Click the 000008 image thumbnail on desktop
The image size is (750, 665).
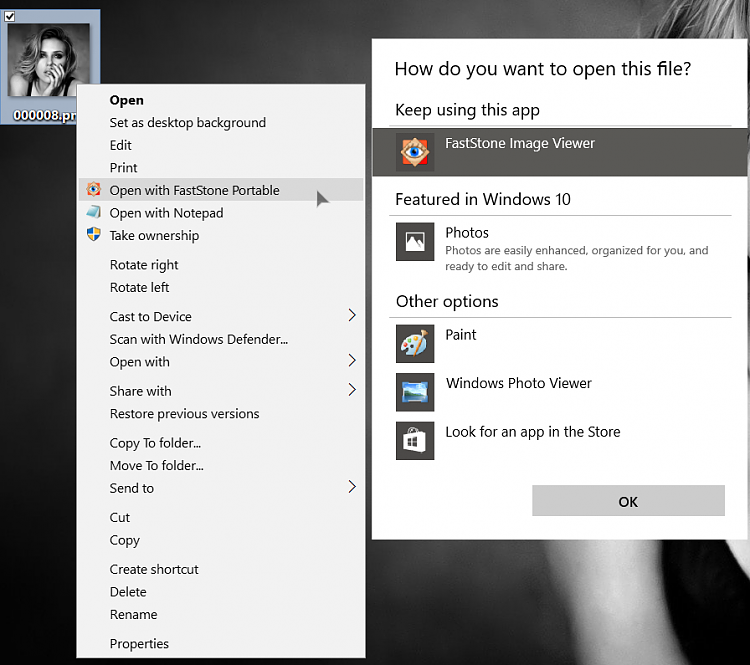pos(48,60)
